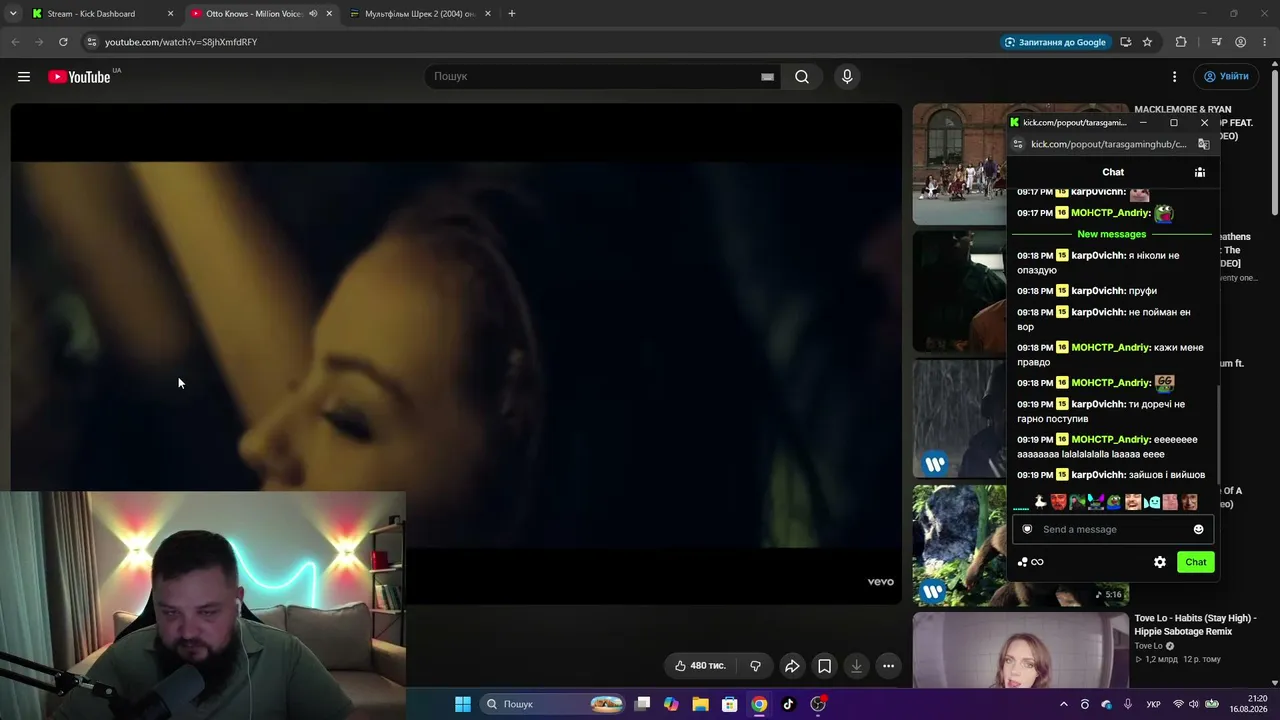This screenshot has width=1280, height=720.
Task: Click the New messages label in chat
Action: pyautogui.click(x=1111, y=234)
